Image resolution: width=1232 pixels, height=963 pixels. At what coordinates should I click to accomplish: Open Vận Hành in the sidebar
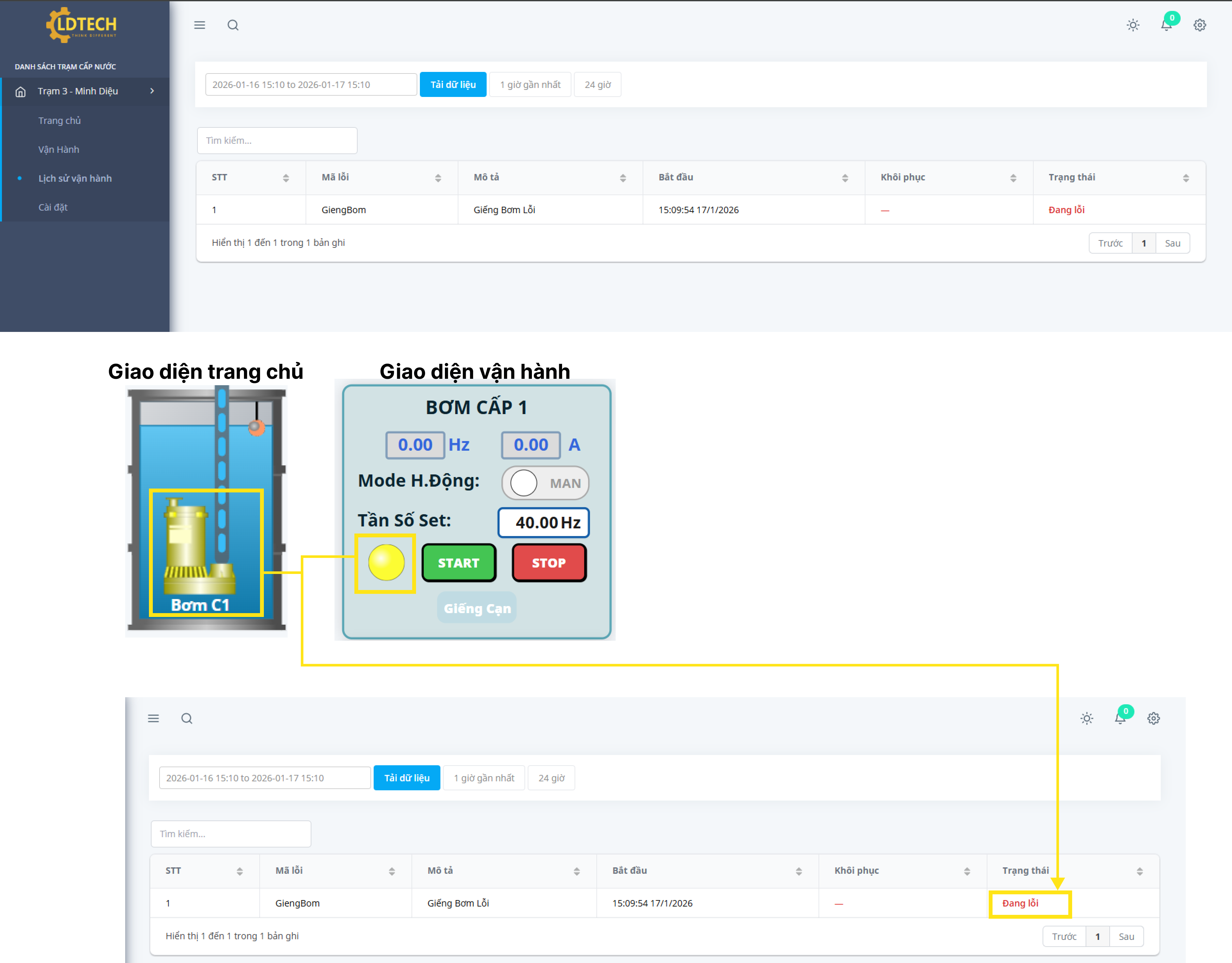[x=59, y=150]
